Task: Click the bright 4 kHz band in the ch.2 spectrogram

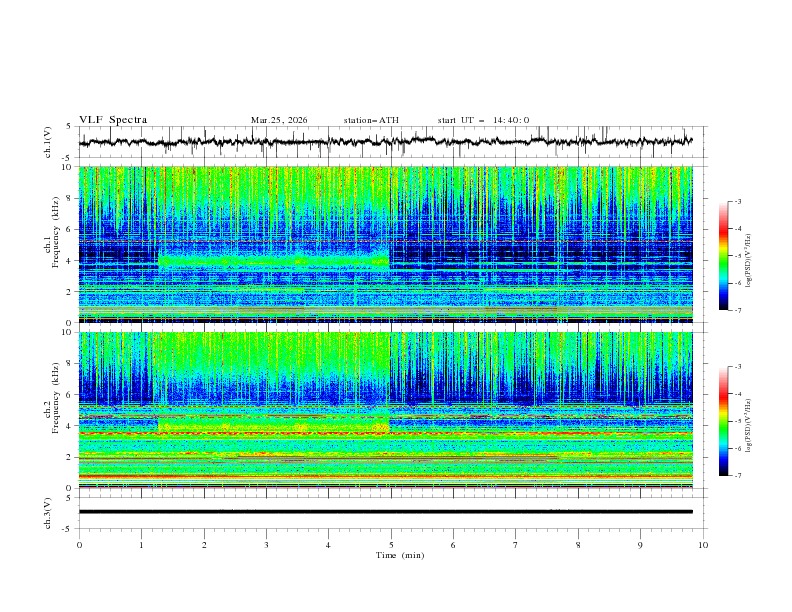Action: [274, 425]
